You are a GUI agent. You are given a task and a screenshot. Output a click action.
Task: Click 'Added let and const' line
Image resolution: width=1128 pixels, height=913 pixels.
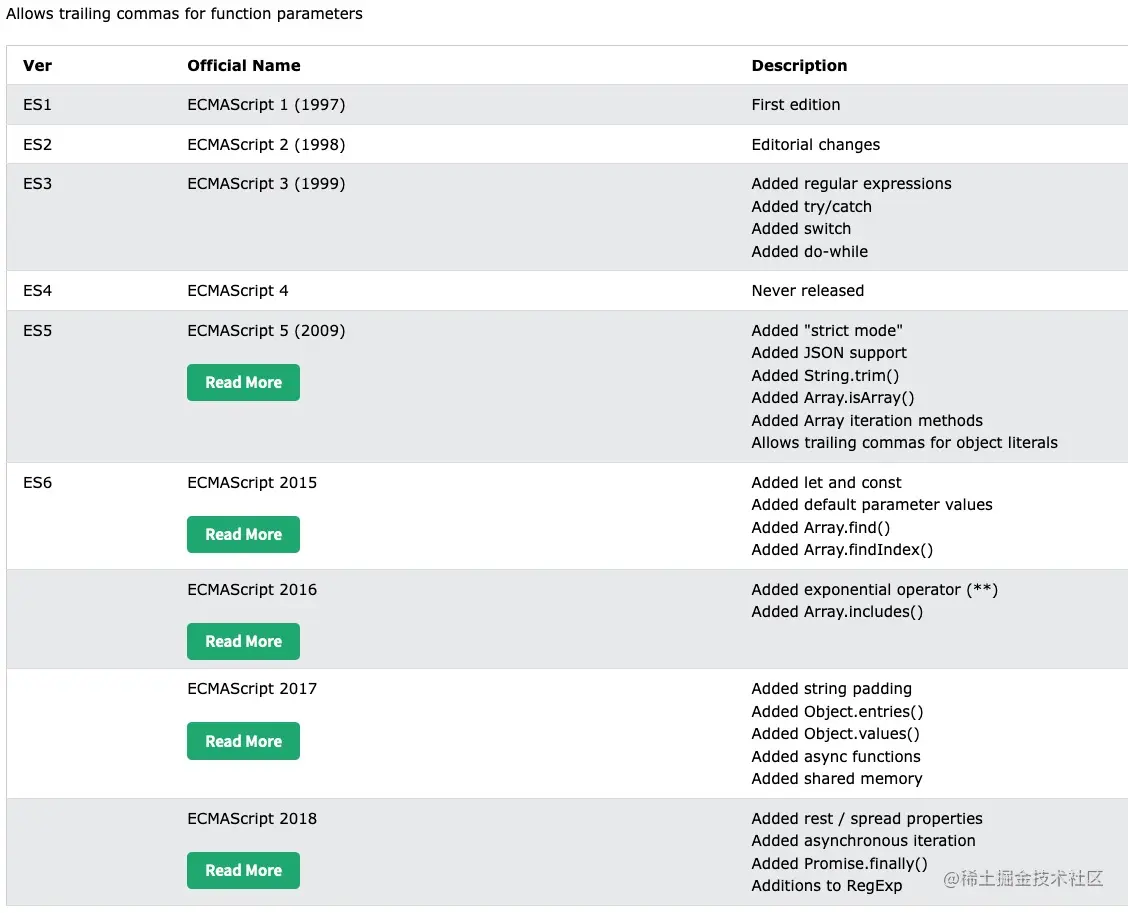(826, 483)
